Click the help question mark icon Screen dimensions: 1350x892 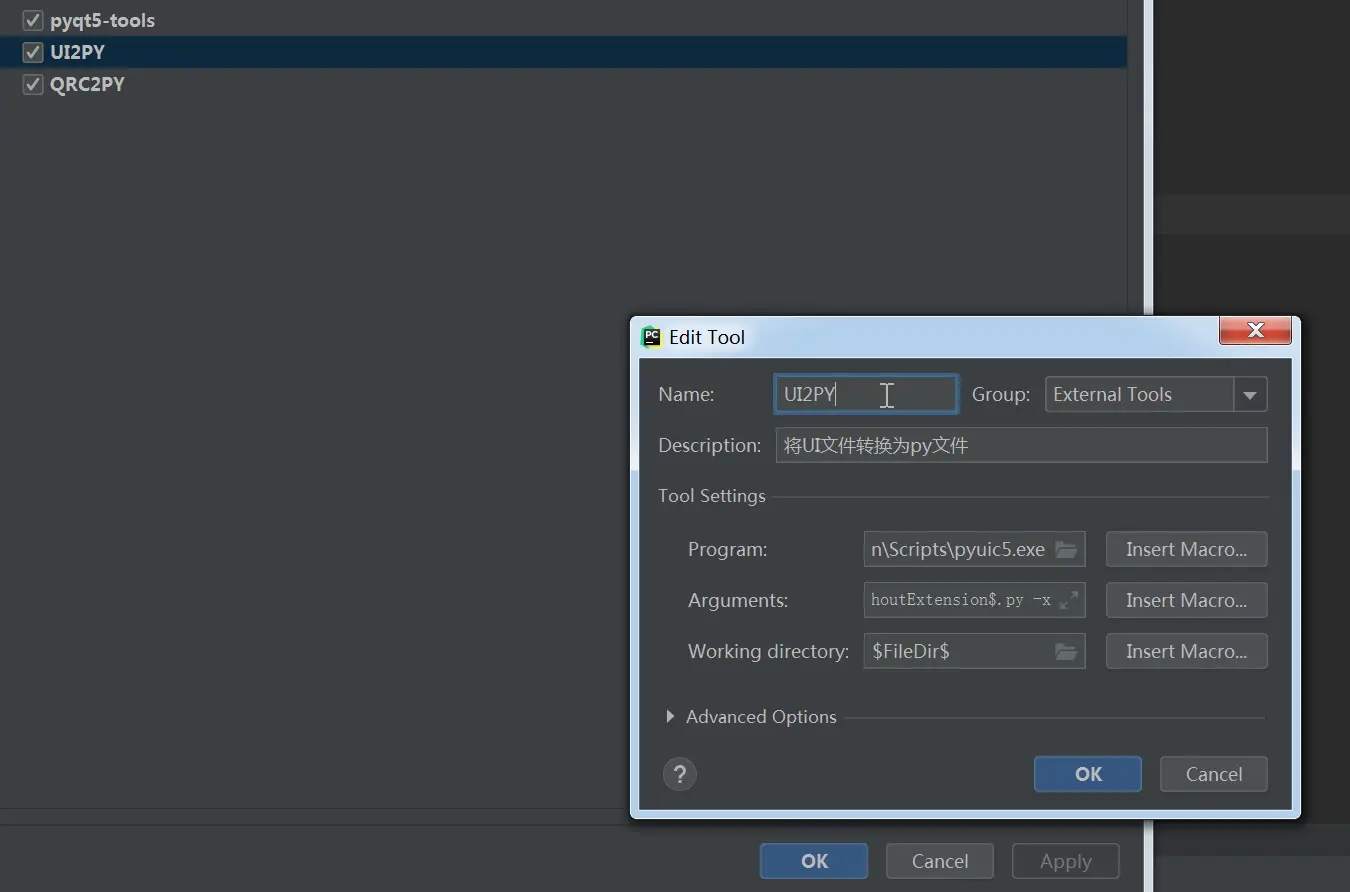680,774
